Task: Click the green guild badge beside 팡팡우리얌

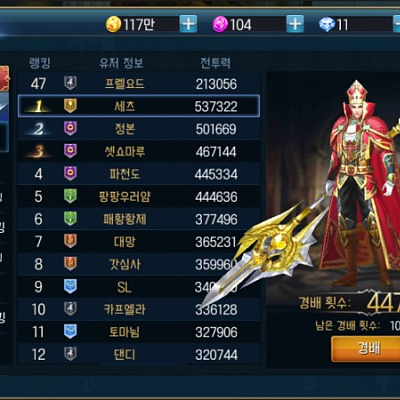Action: pos(70,196)
